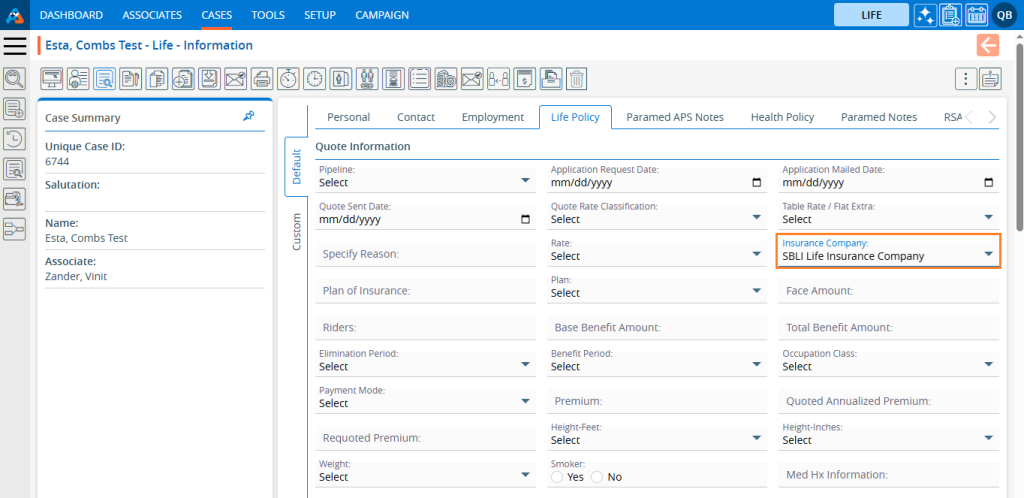Select No for Smoker
The image size is (1024, 498).
click(597, 477)
